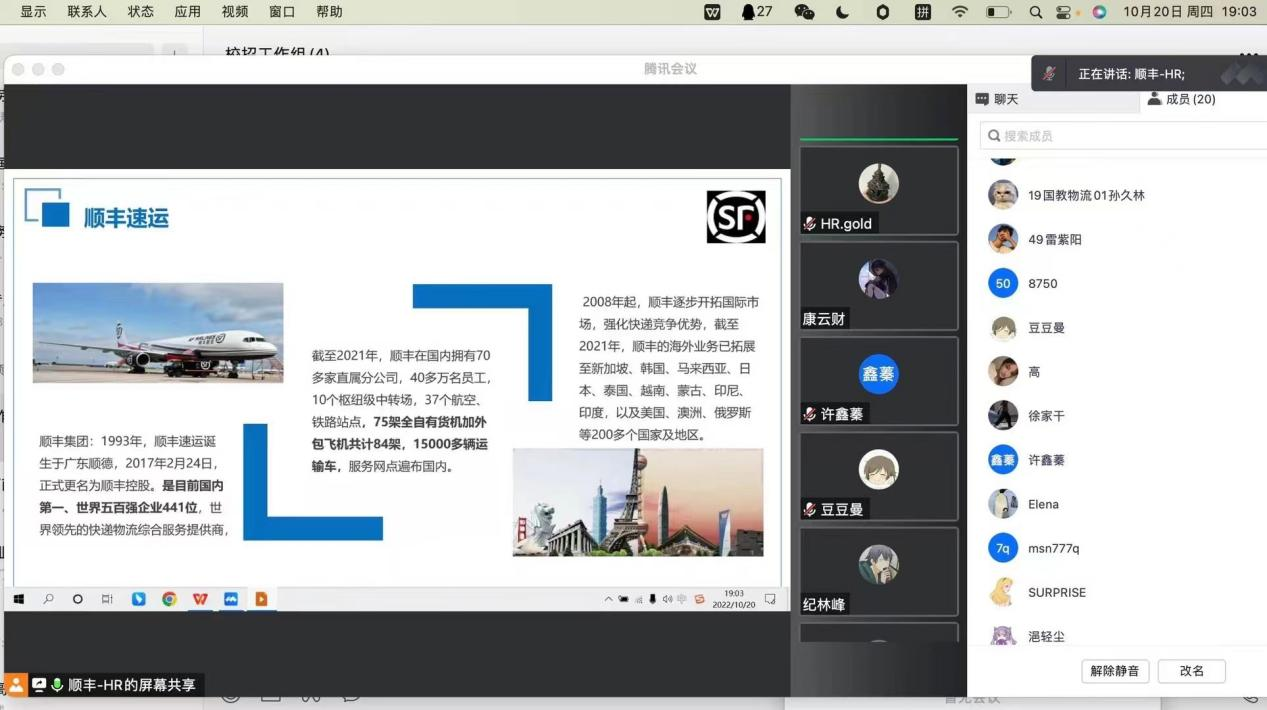Open Spotlight search magnifier icon

pyautogui.click(x=1035, y=12)
